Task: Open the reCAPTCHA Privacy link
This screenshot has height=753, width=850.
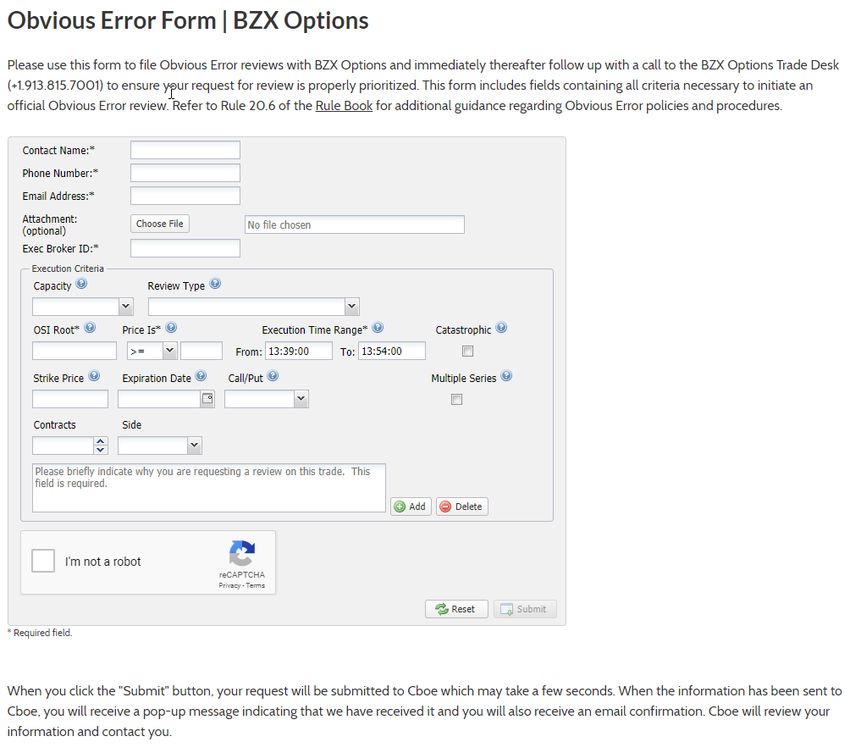Action: coord(229,585)
